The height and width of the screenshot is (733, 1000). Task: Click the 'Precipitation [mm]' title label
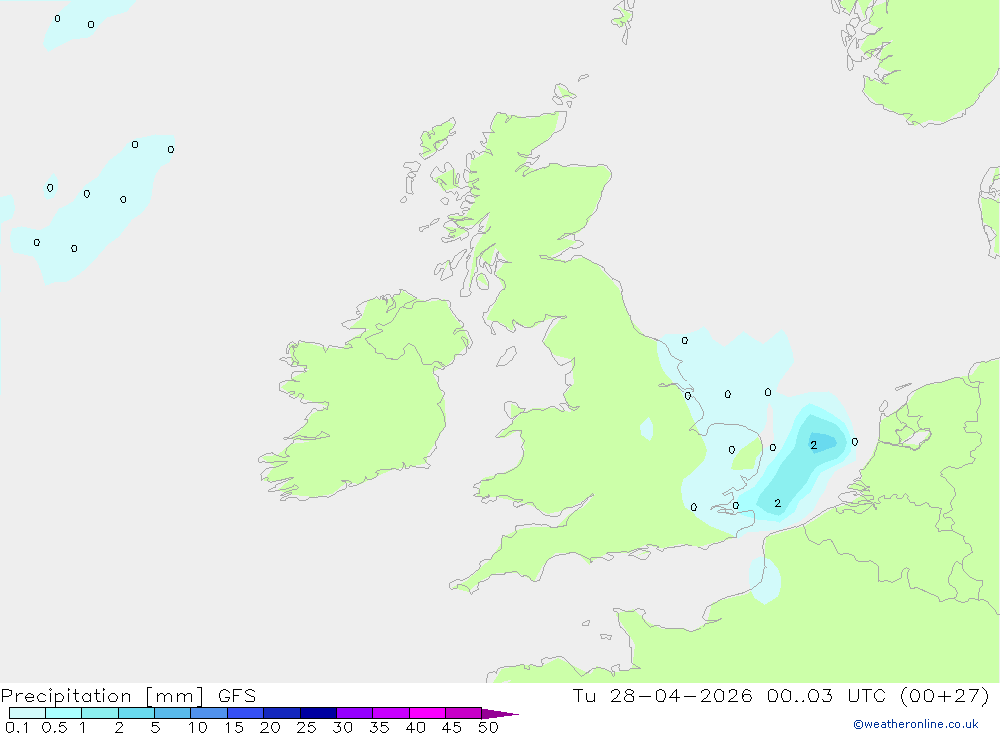(102, 696)
